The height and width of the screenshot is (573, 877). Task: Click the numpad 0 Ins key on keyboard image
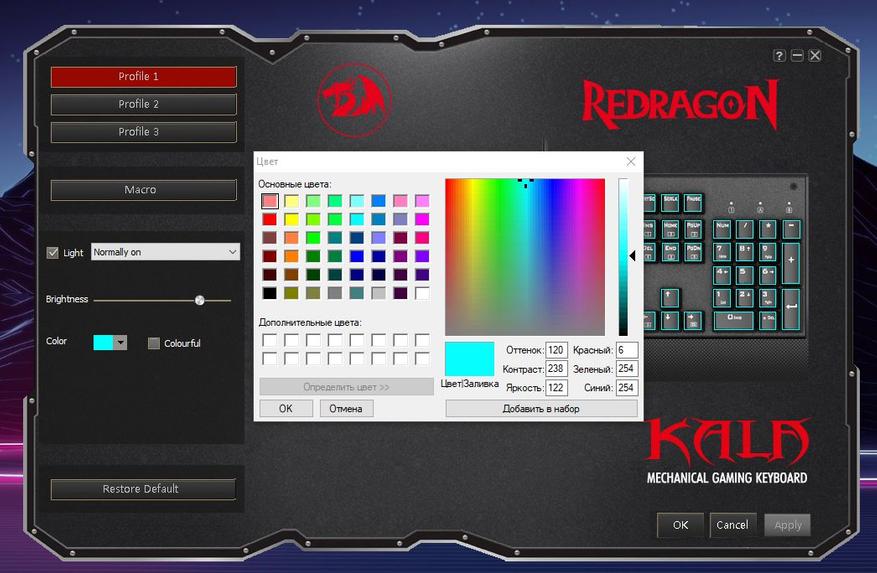point(734,321)
